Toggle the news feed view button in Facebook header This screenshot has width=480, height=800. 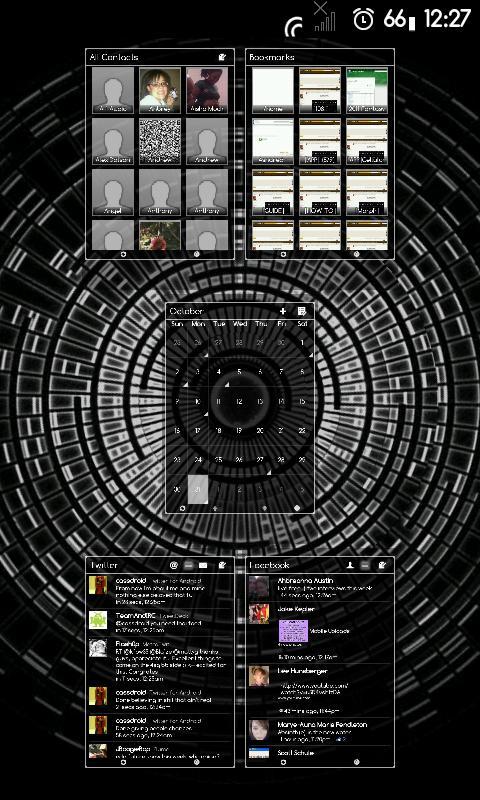(365, 565)
